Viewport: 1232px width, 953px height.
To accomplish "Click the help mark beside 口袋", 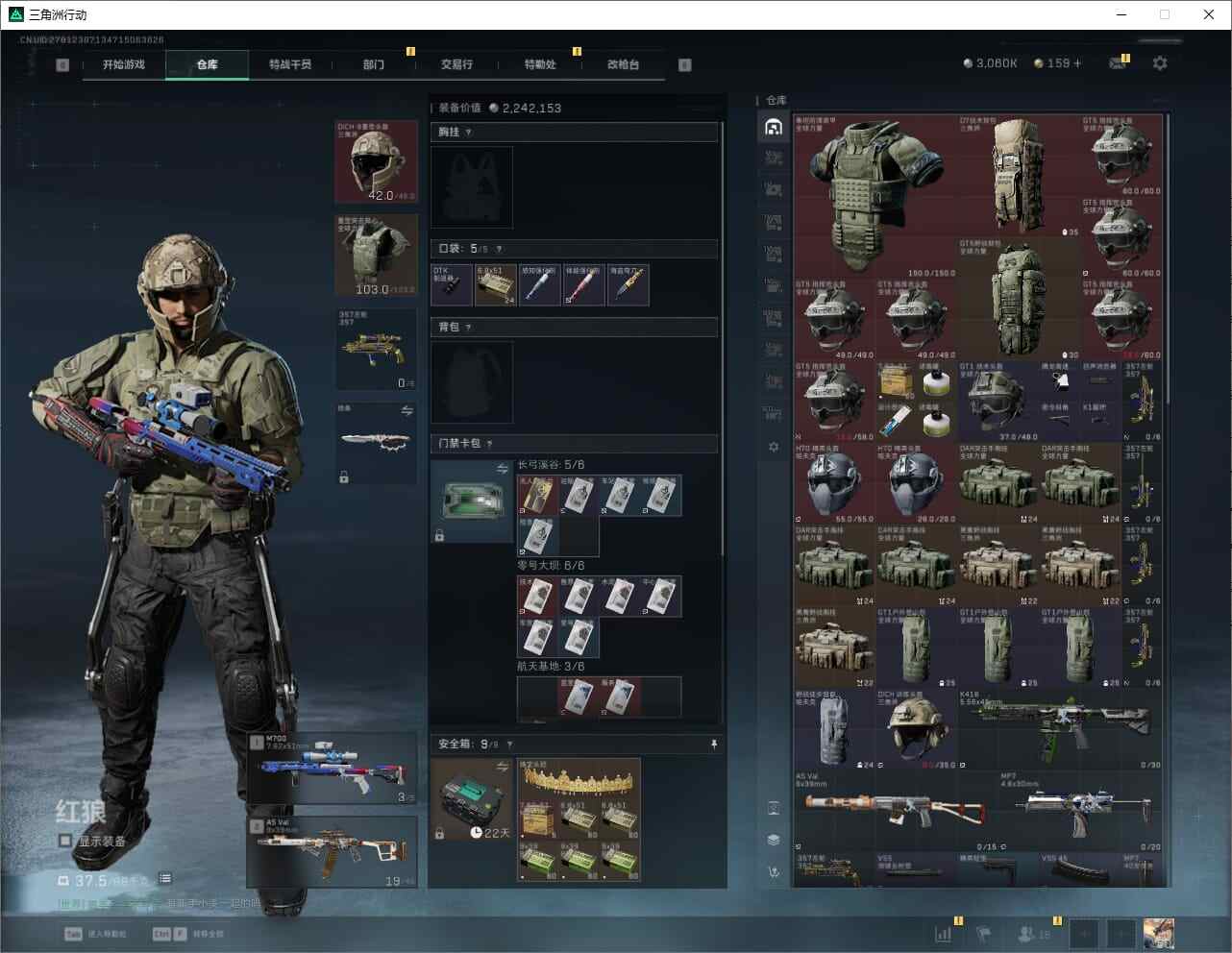I will coord(499,249).
